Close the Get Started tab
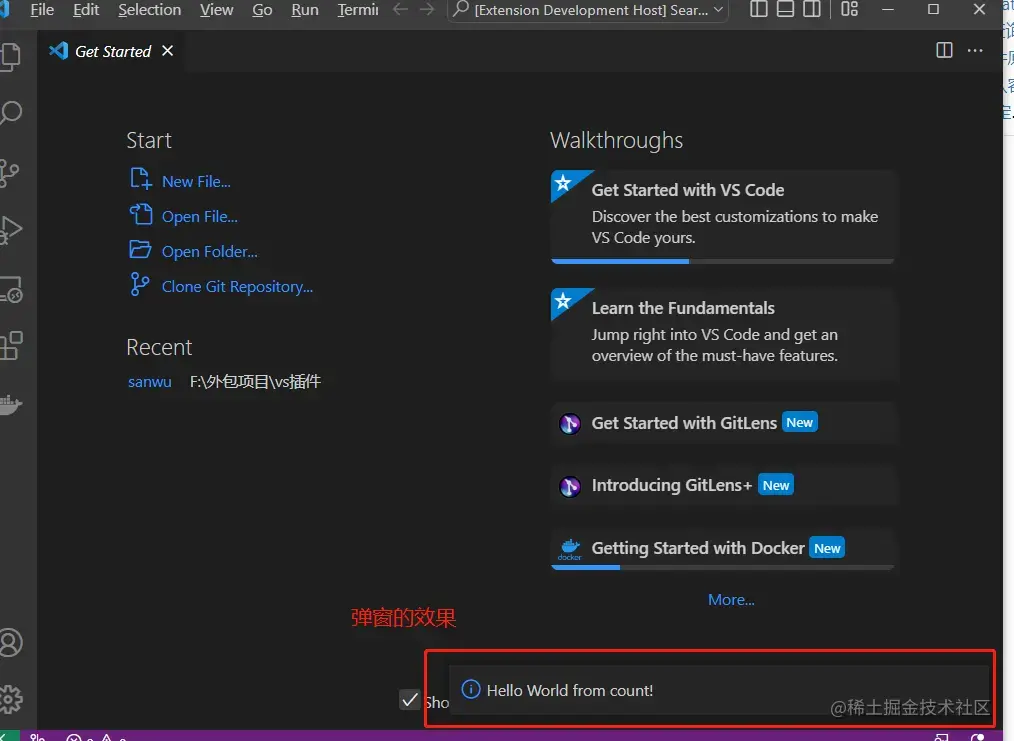Image resolution: width=1014 pixels, height=741 pixels. click(x=167, y=50)
